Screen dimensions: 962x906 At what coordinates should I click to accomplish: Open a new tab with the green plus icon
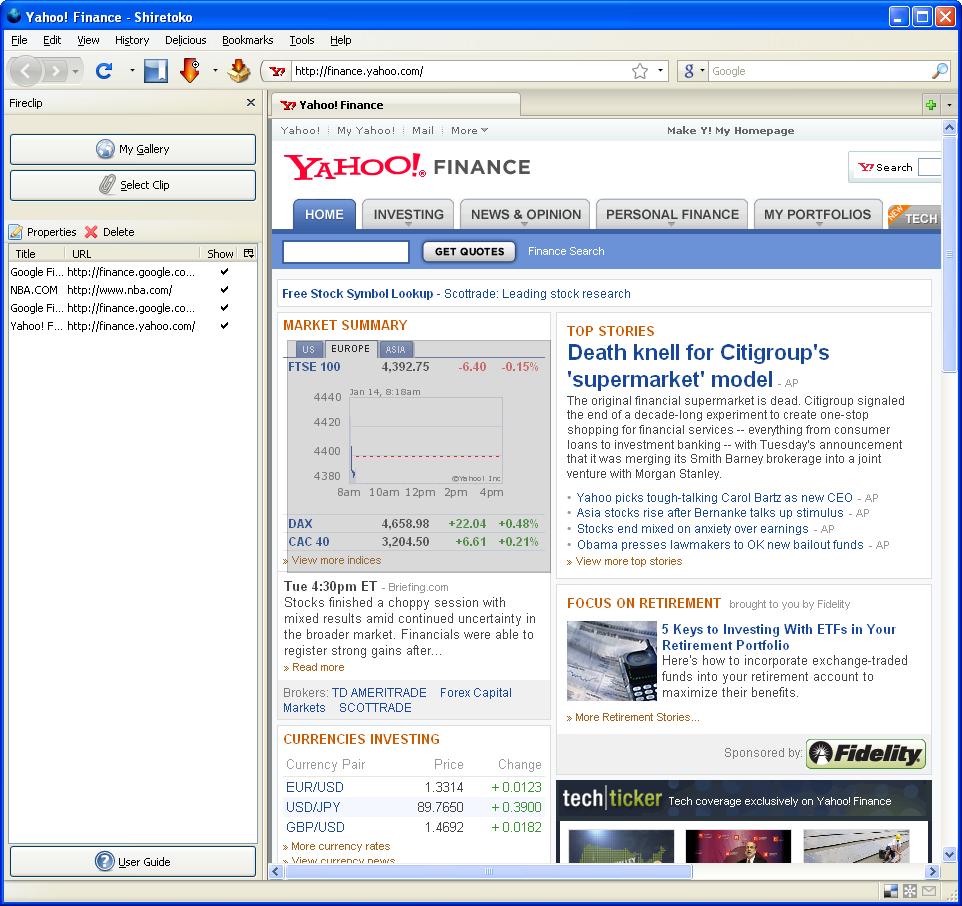click(x=931, y=105)
